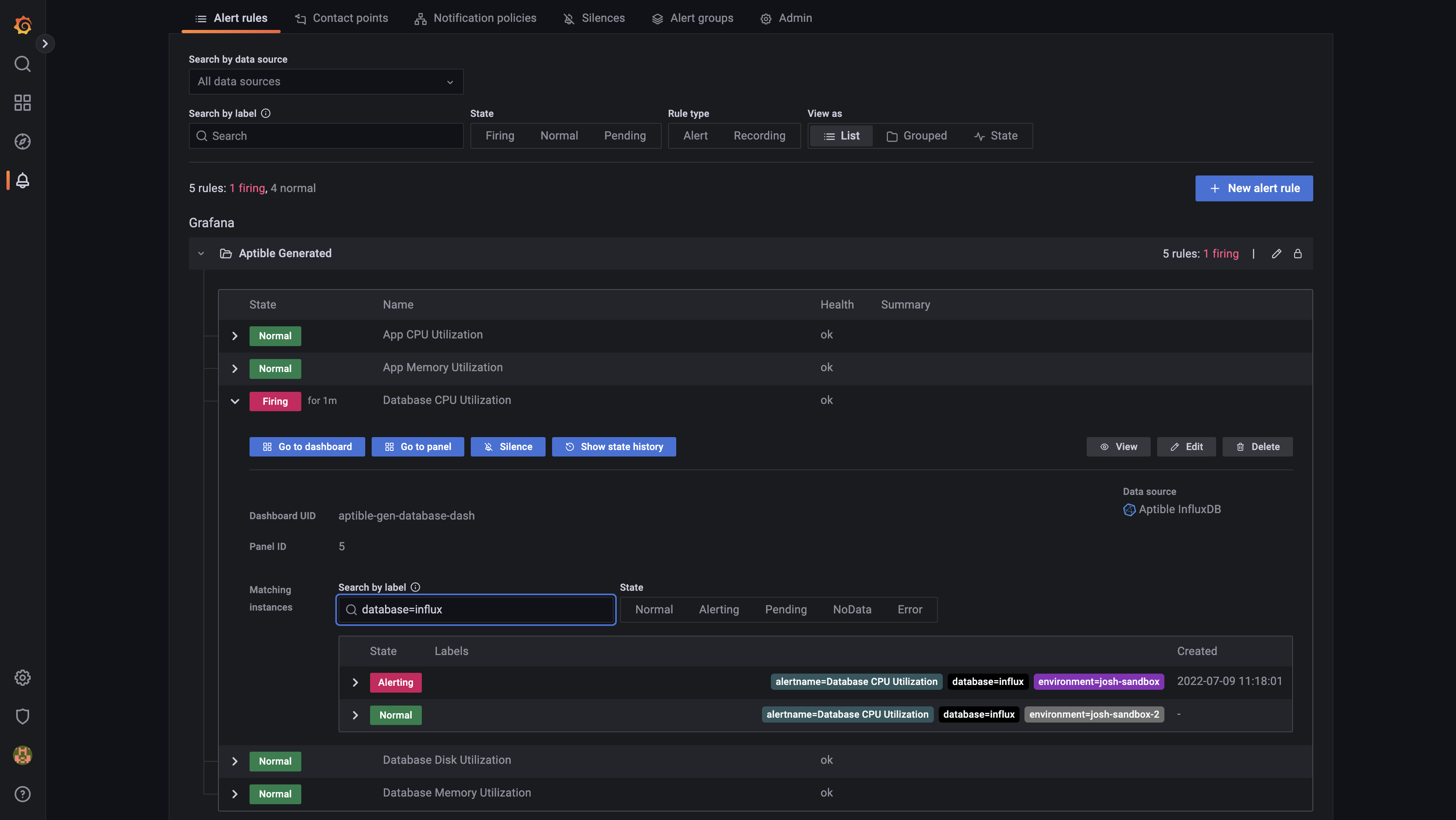Open Explore compass icon in sidebar
Viewport: 1456px width, 820px height.
(x=23, y=141)
